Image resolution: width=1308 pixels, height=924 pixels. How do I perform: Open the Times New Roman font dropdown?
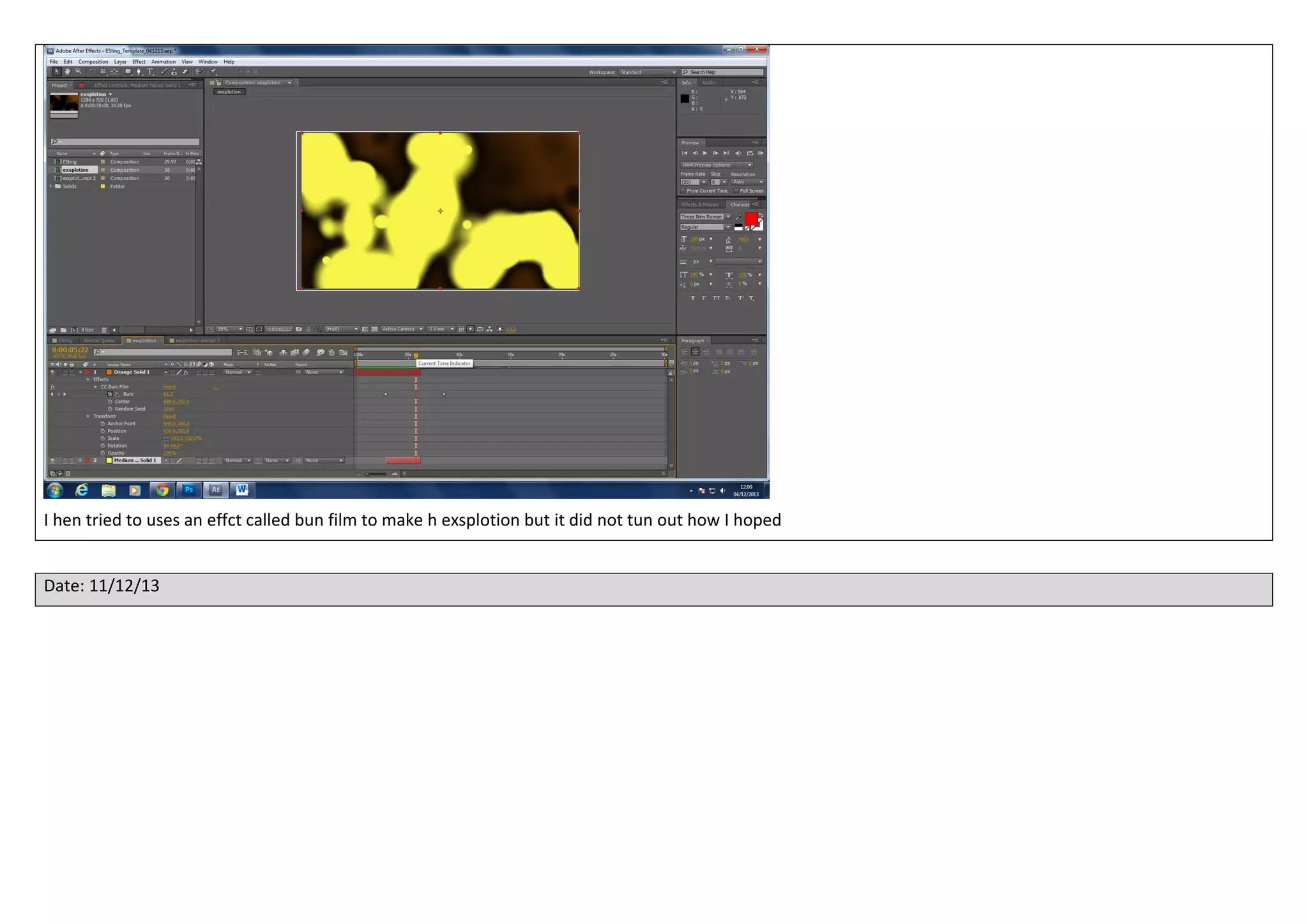point(706,217)
